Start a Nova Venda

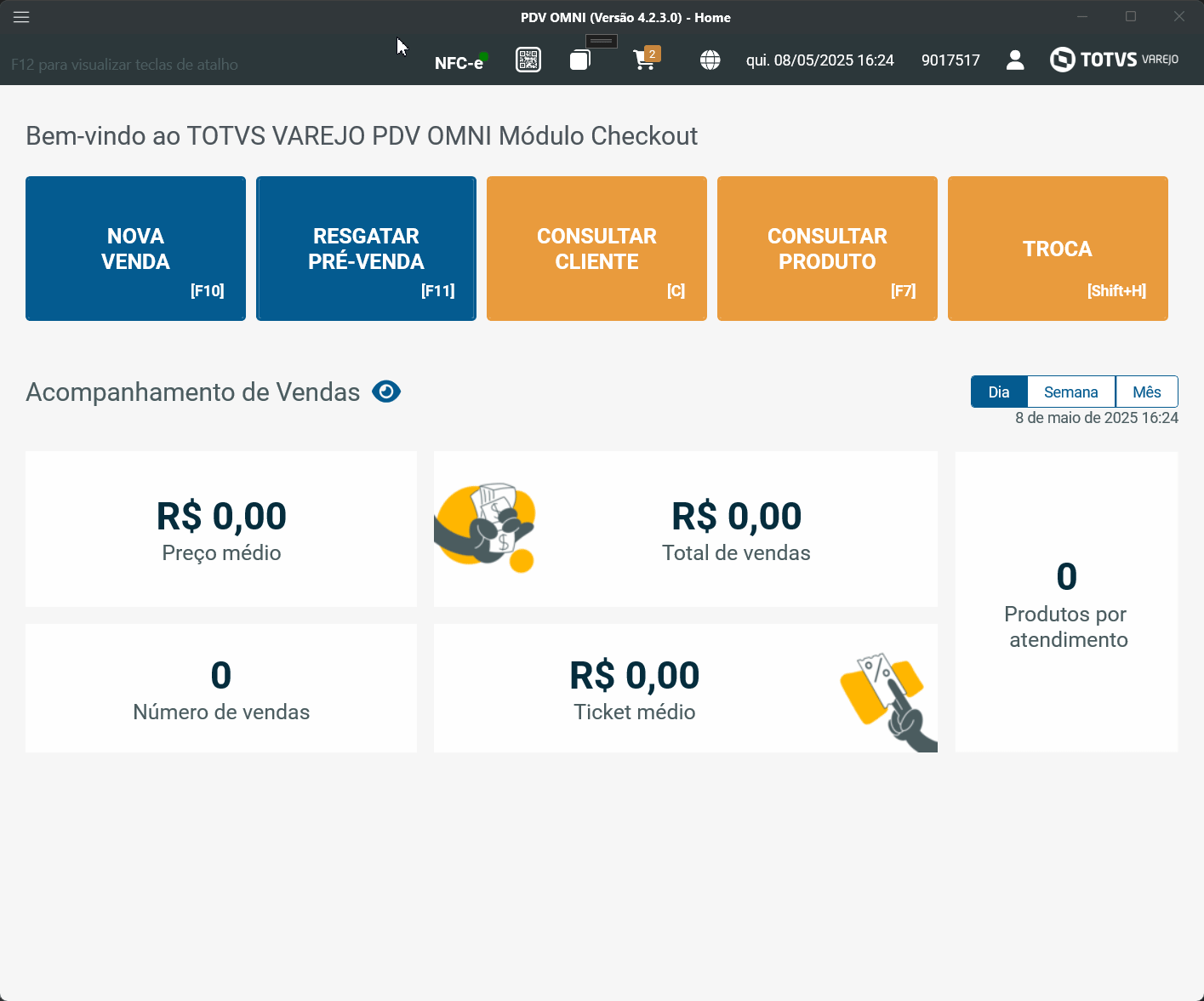point(135,249)
